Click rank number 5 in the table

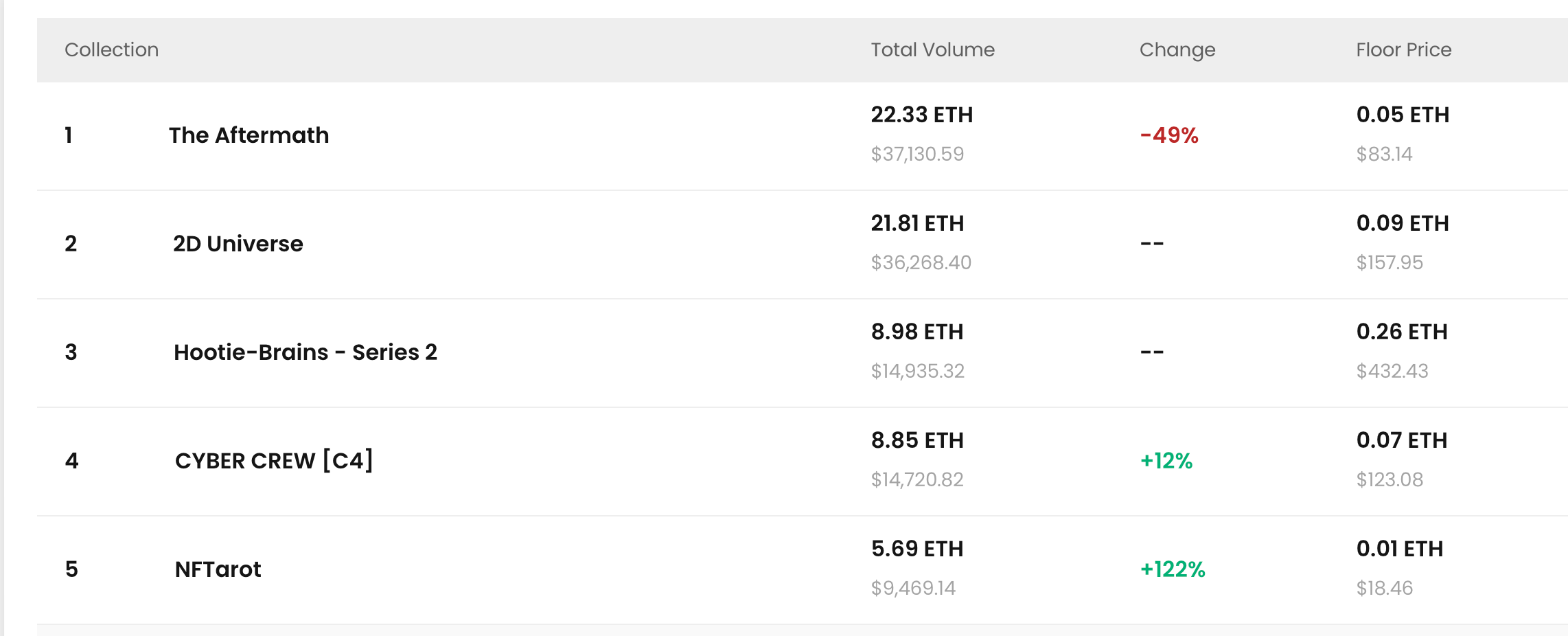[x=71, y=569]
